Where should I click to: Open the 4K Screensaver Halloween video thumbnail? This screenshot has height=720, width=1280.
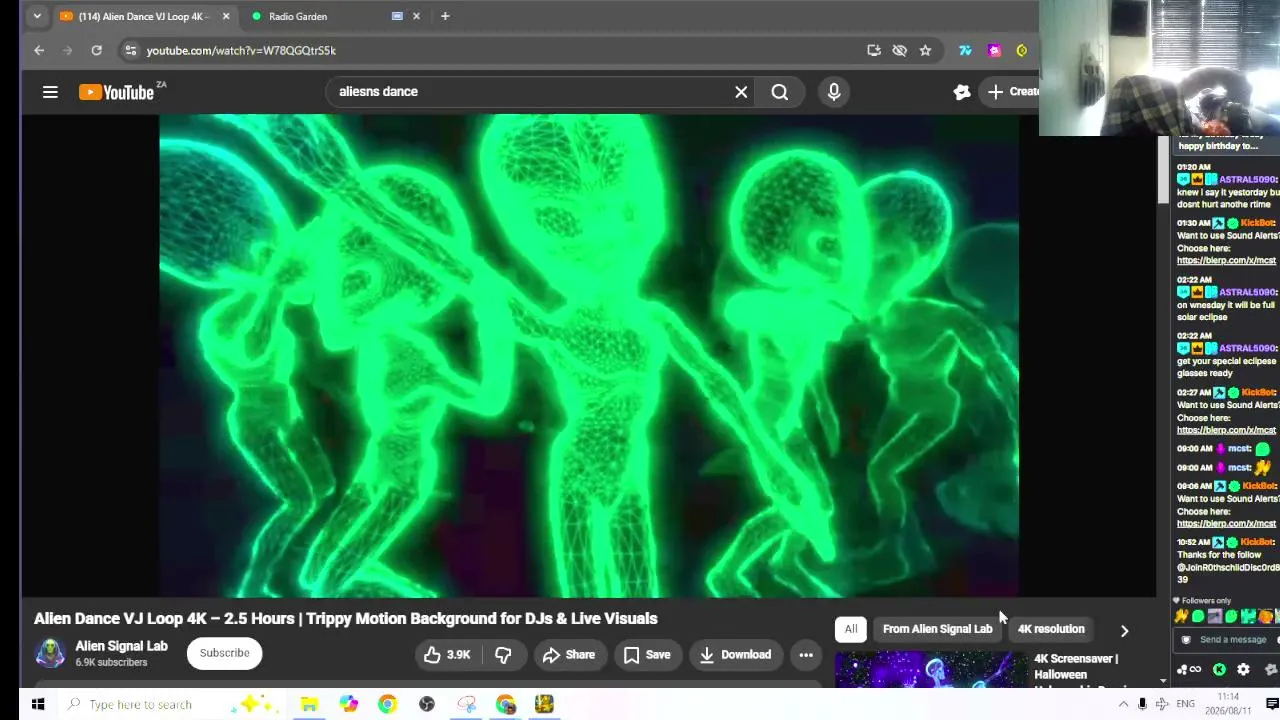pos(931,670)
